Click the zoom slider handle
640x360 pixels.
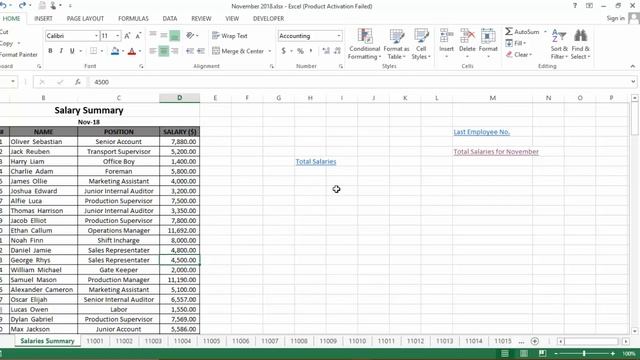tap(584, 353)
